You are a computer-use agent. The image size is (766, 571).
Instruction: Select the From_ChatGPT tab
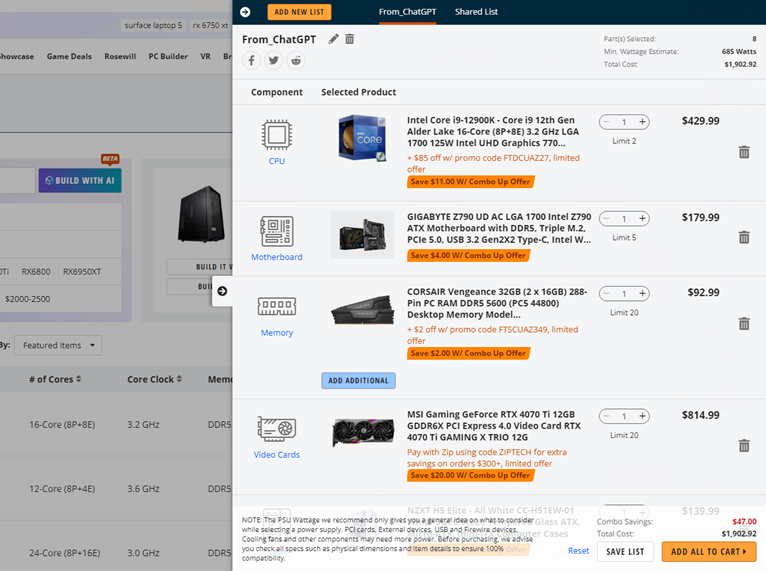[406, 12]
